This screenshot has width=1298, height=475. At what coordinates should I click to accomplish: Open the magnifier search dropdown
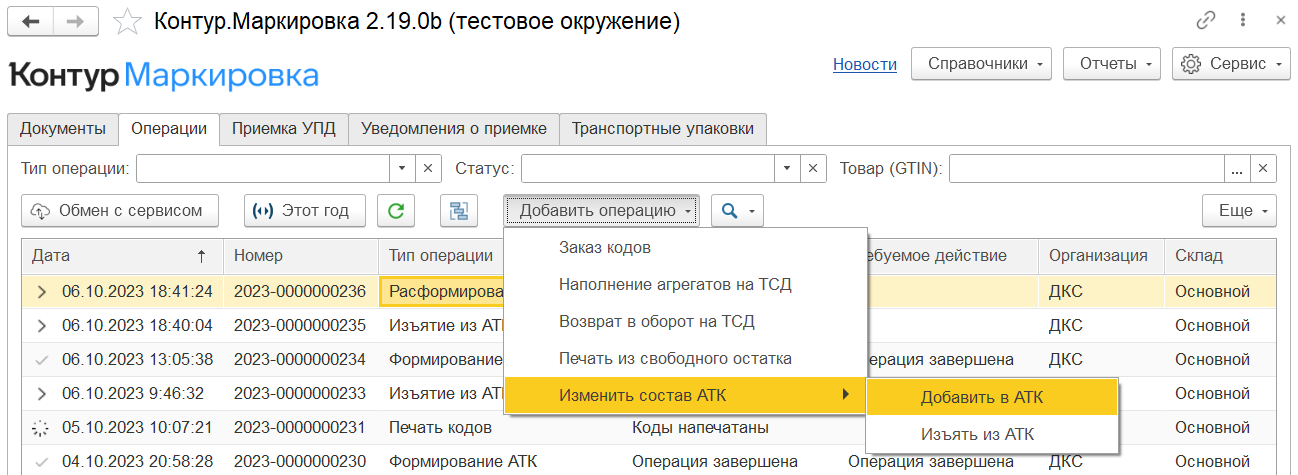[737, 211]
